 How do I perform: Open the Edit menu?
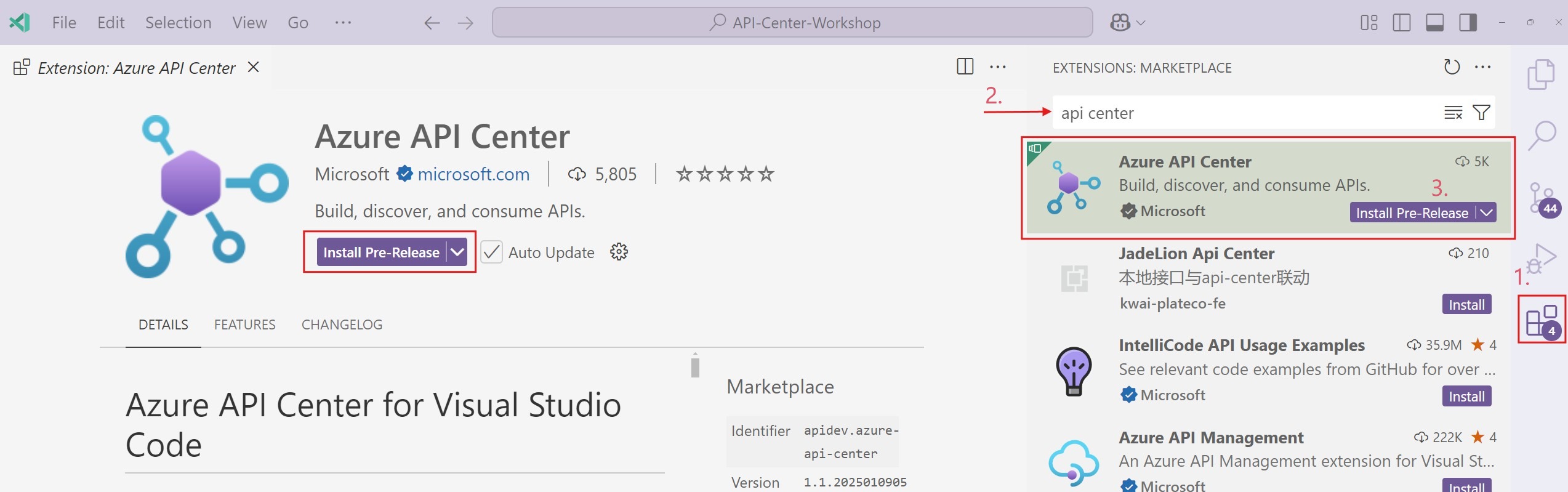[111, 23]
